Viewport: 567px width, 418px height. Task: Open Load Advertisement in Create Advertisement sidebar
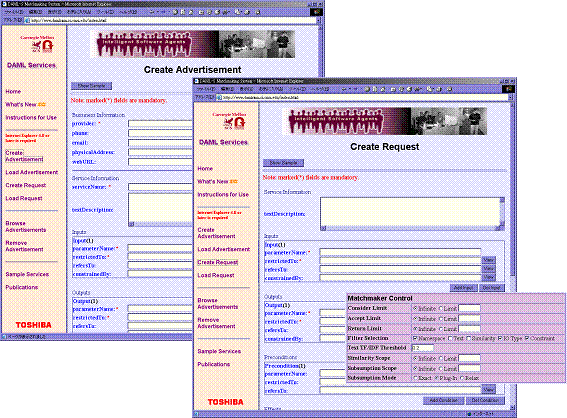[x=32, y=172]
